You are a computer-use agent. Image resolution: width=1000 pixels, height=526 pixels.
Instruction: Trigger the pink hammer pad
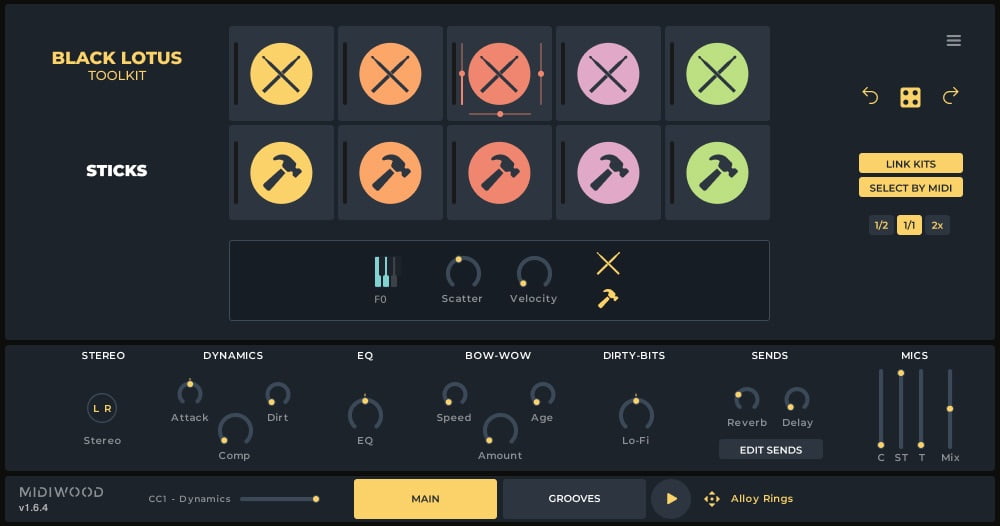tap(608, 173)
